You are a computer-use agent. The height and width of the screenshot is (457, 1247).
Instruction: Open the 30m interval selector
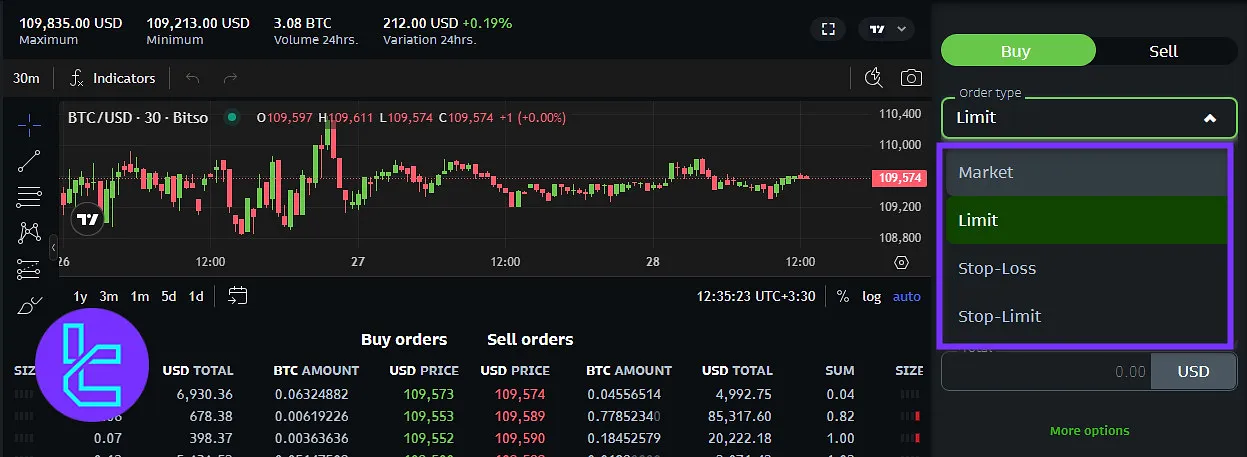pos(26,78)
